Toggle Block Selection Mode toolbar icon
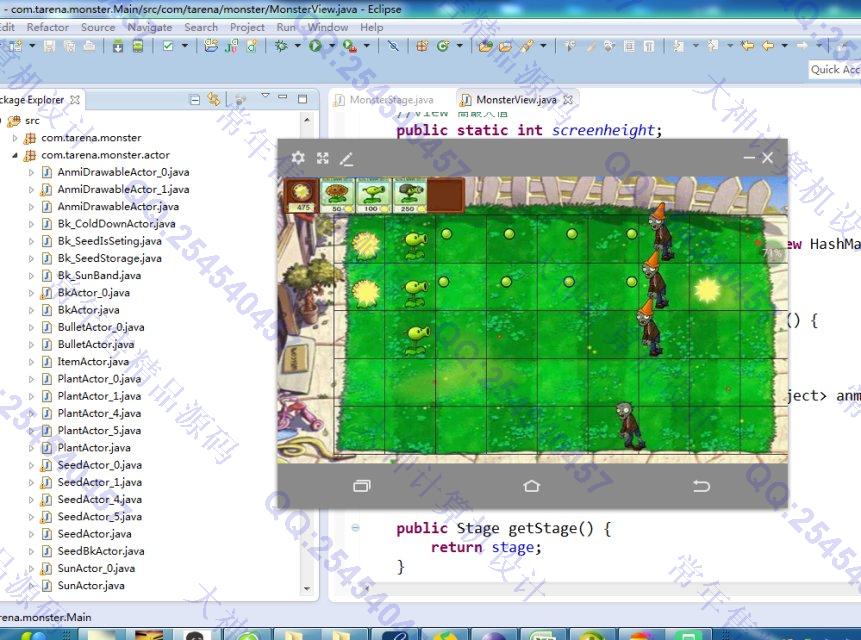Image resolution: width=861 pixels, height=640 pixels. (x=629, y=46)
